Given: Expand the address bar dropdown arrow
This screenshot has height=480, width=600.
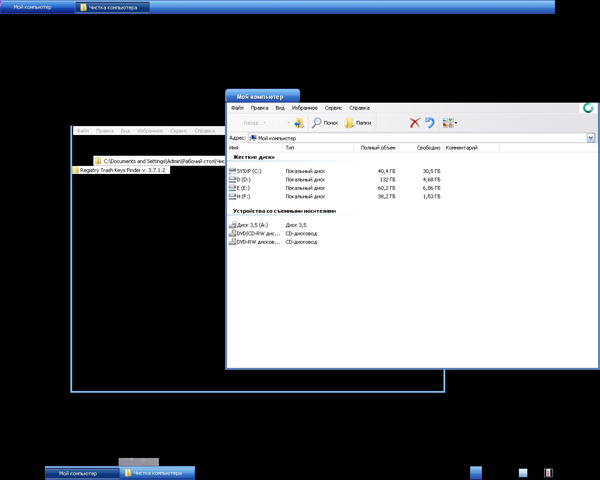Looking at the screenshot, I should point(591,138).
